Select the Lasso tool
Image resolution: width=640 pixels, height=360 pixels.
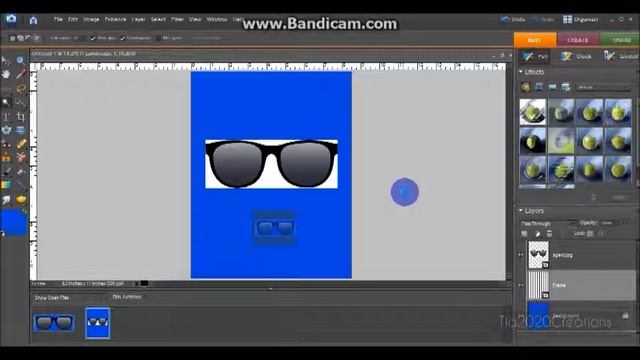[x=20, y=89]
